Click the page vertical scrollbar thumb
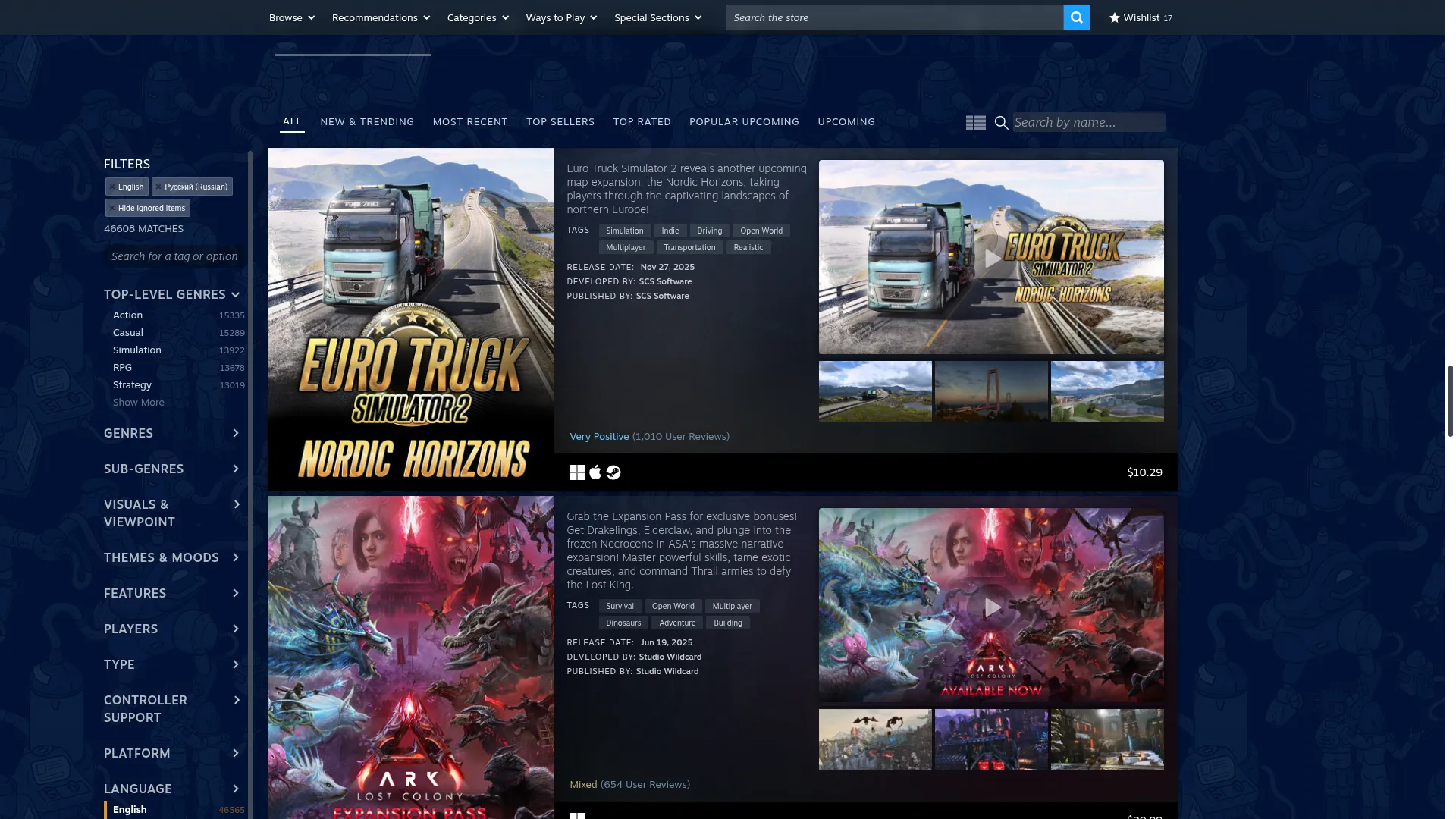 coord(1450,400)
